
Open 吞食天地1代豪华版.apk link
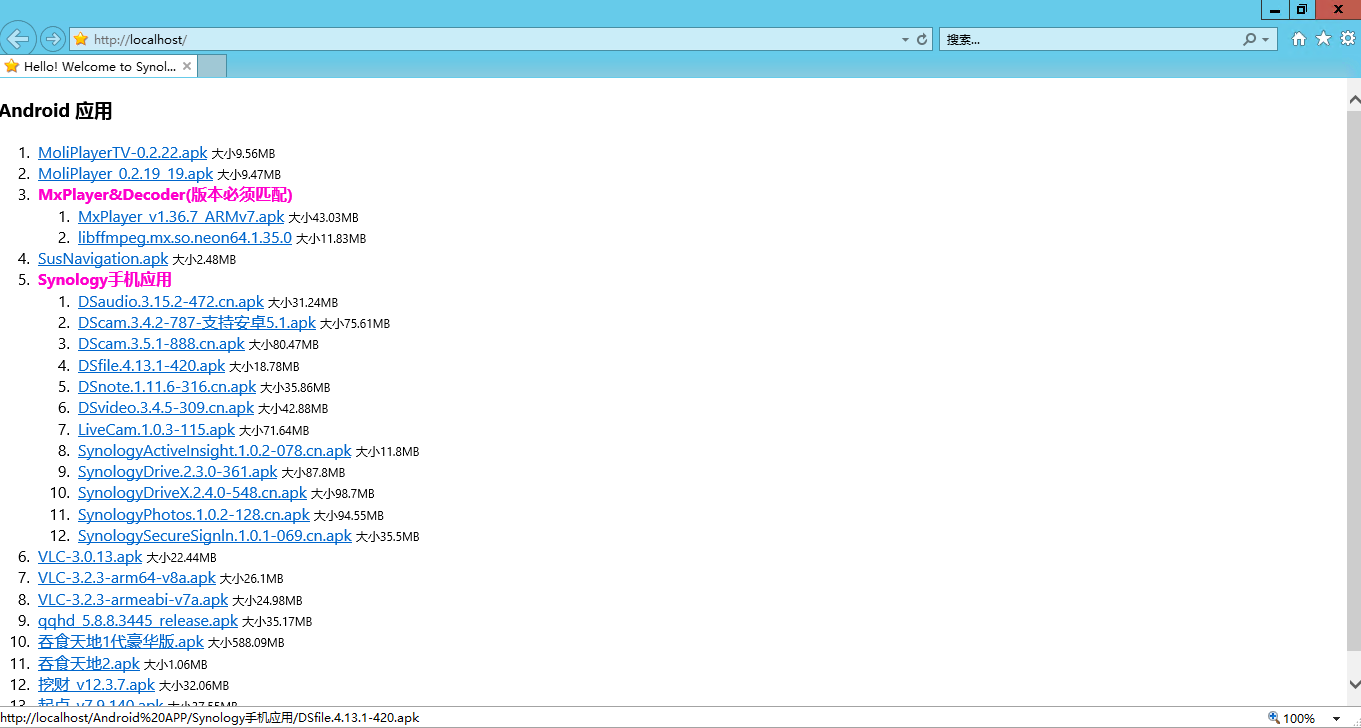121,642
